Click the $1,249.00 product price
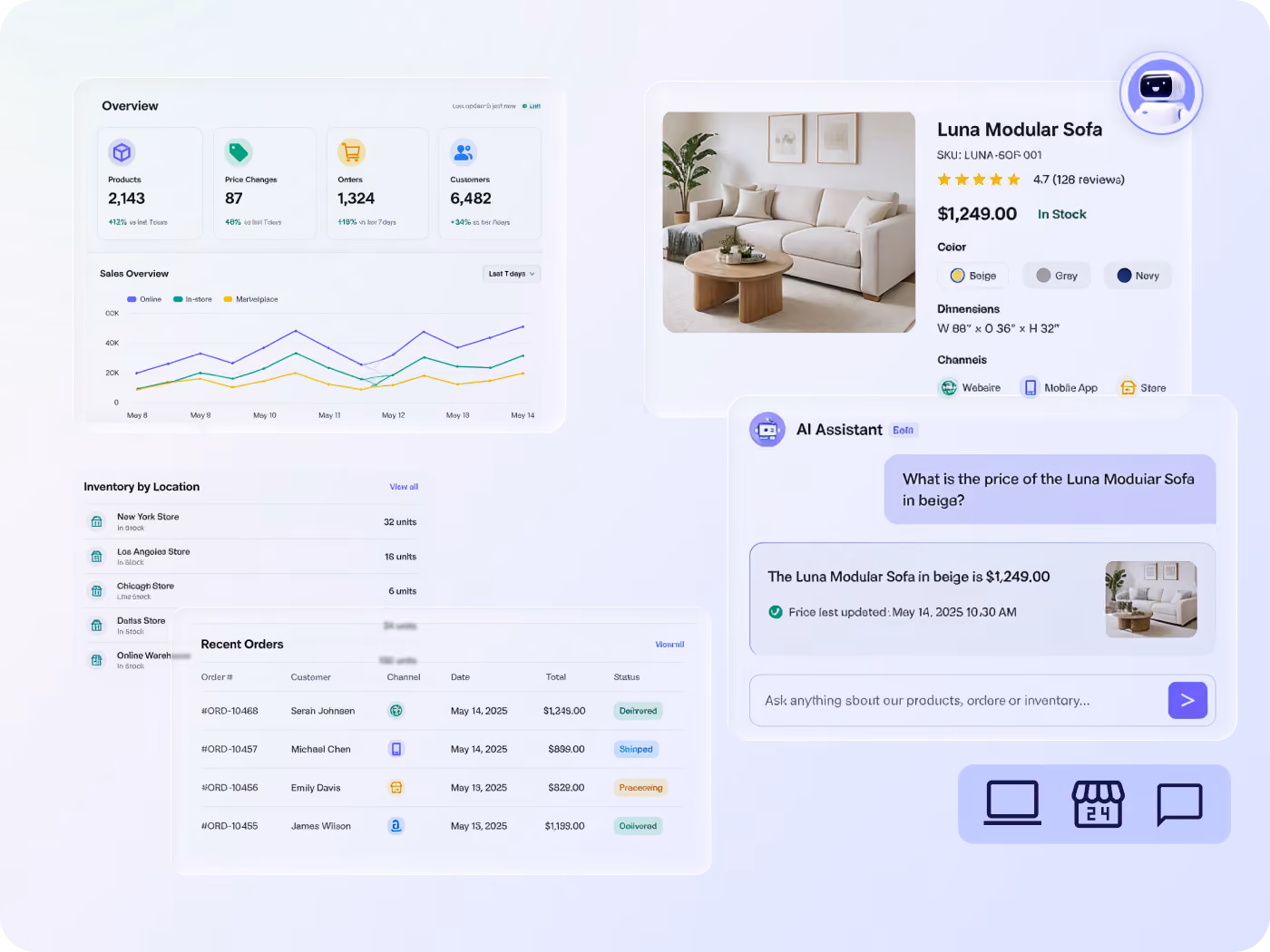Image resolution: width=1270 pixels, height=952 pixels. coord(977,214)
